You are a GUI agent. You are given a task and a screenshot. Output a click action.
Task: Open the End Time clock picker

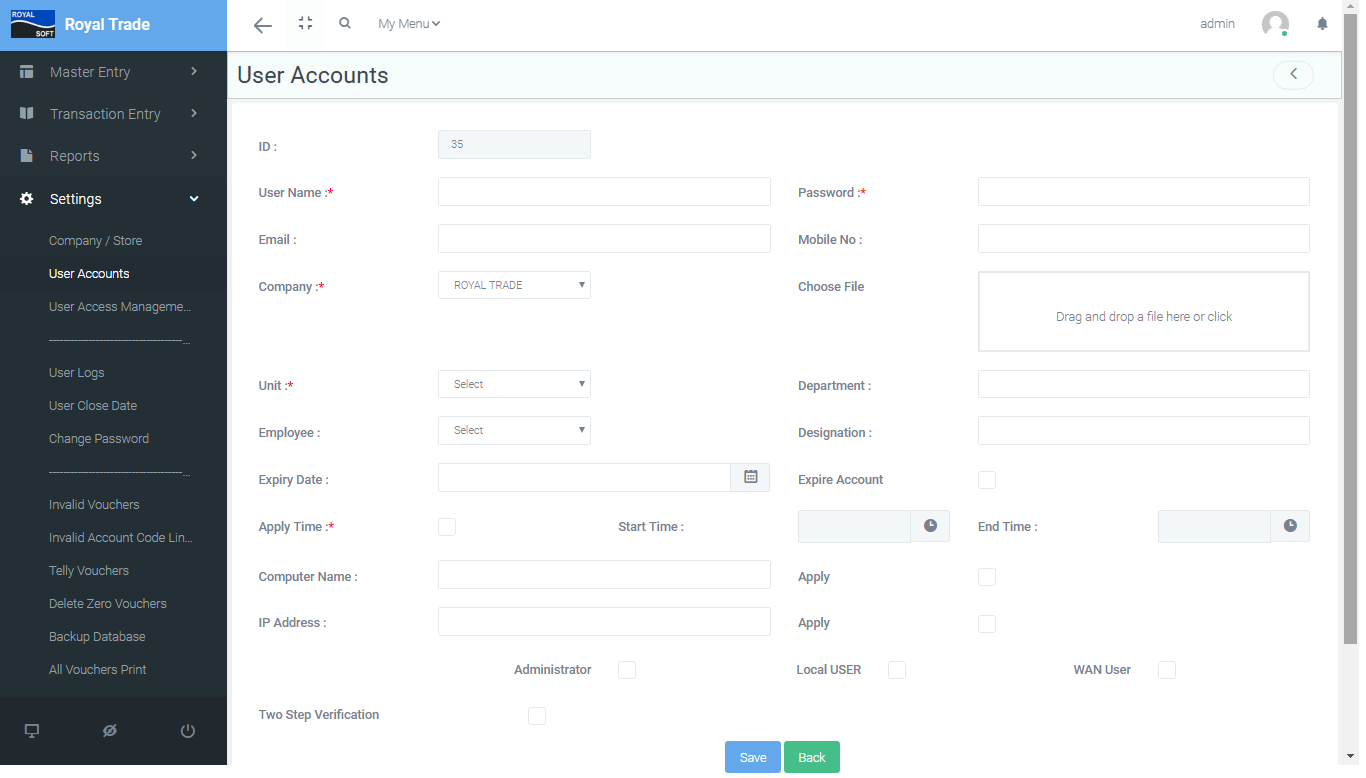(1290, 526)
